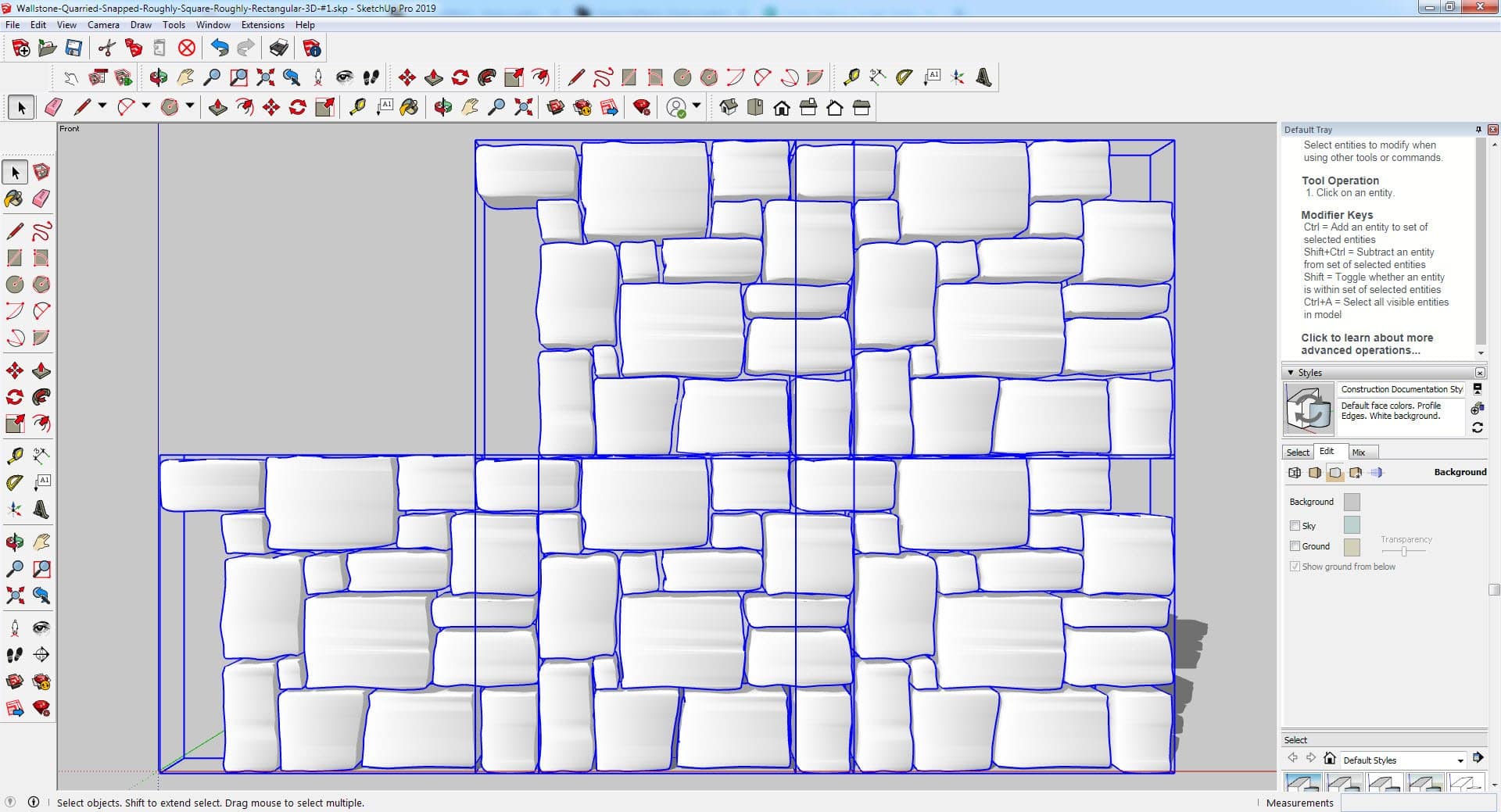
Task: Open the Extensions menu
Action: tap(263, 25)
